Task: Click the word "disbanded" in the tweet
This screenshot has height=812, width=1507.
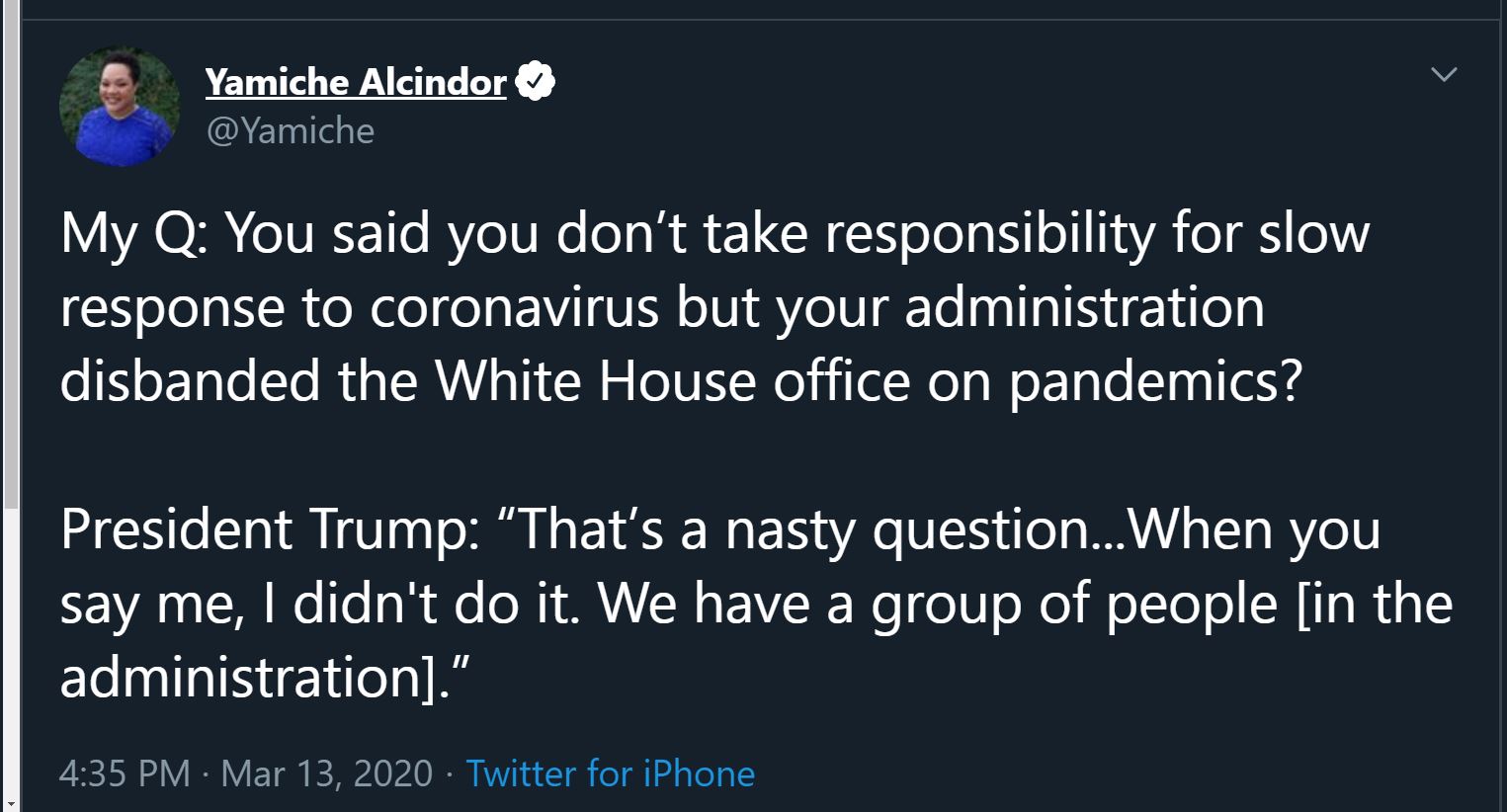Action: click(190, 381)
